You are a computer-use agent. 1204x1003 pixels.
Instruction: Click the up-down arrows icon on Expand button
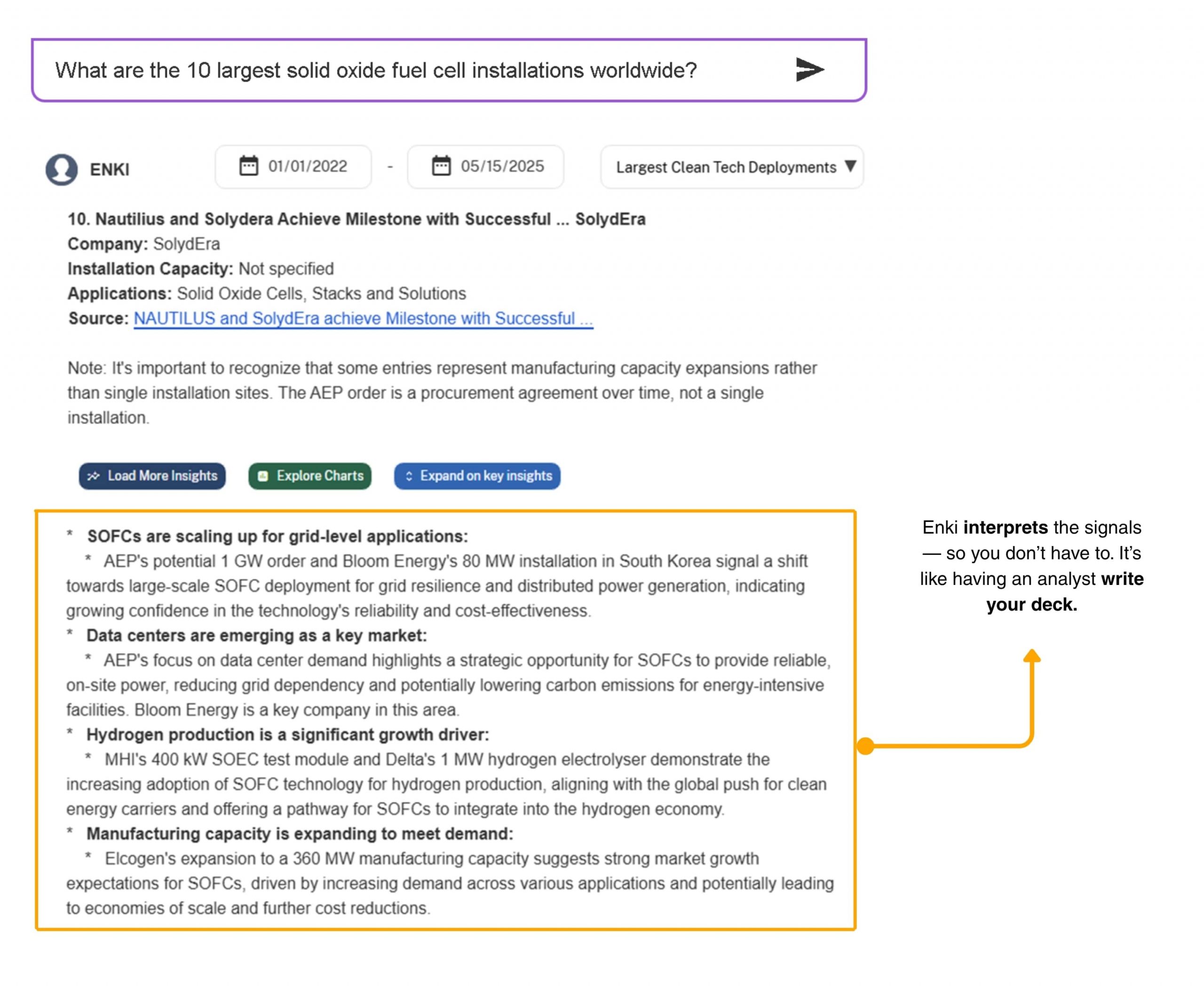pyautogui.click(x=409, y=476)
